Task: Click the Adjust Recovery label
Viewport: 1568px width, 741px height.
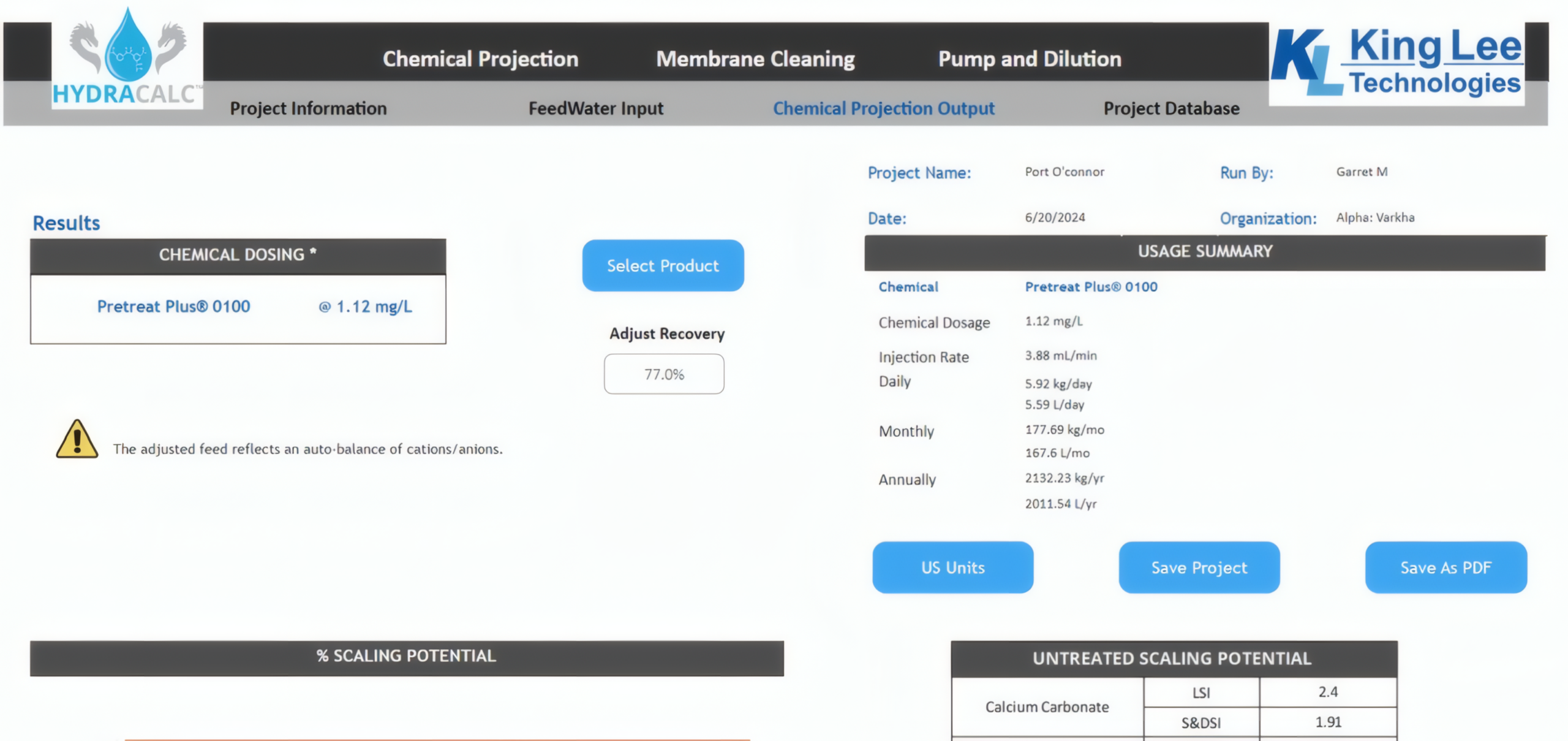Action: (x=666, y=333)
